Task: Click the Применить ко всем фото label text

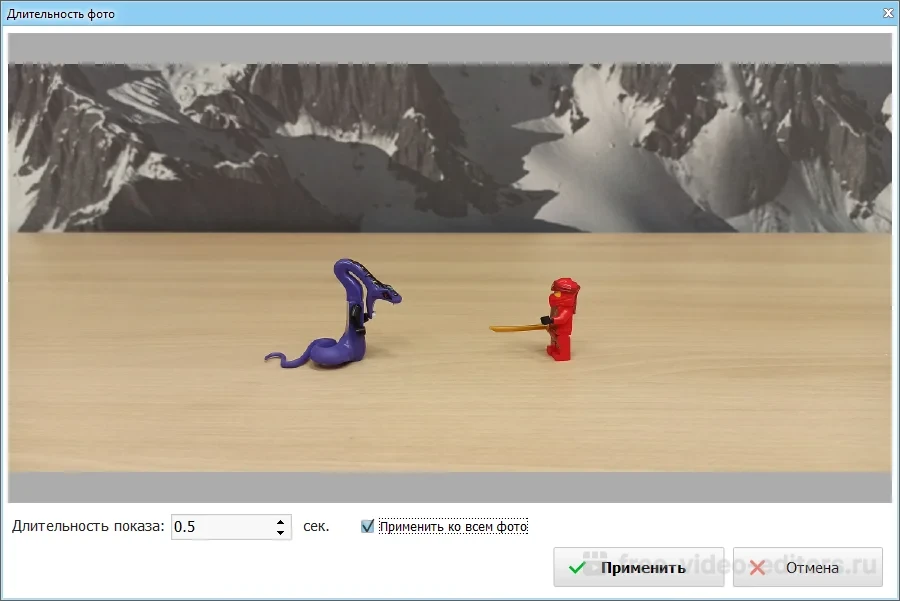Action: (453, 526)
